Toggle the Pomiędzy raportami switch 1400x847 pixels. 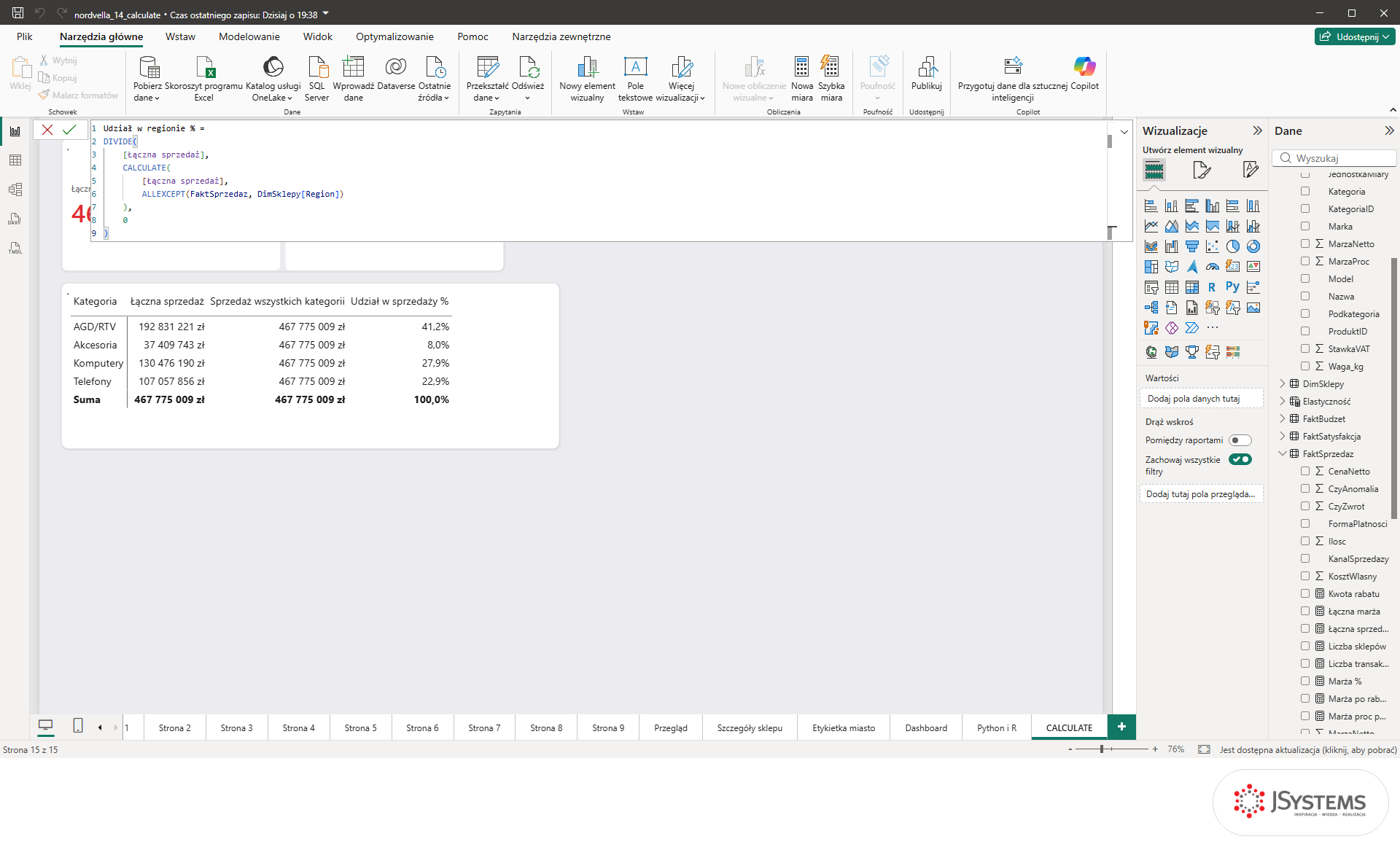click(x=1240, y=440)
